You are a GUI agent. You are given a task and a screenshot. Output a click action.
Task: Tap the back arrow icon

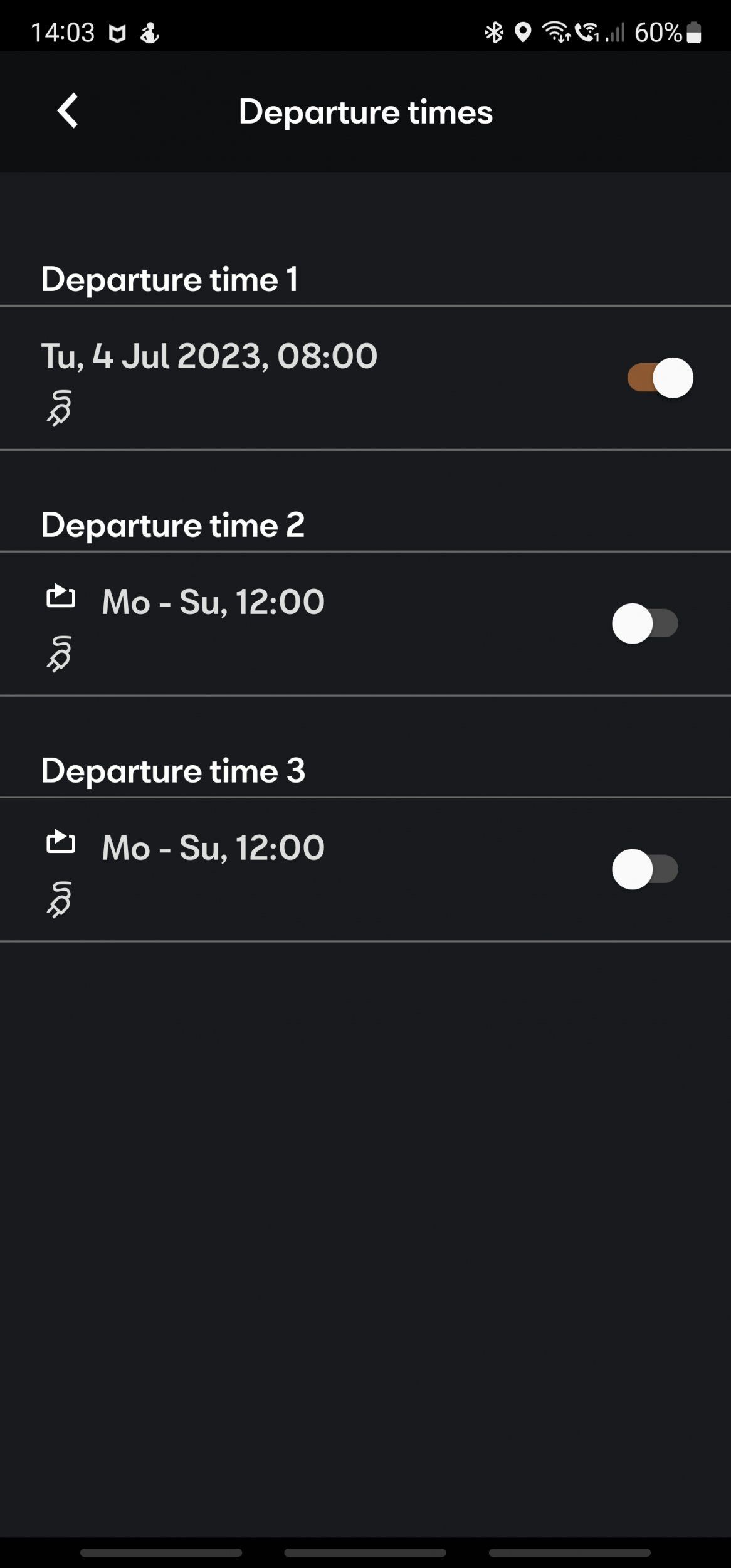68,111
